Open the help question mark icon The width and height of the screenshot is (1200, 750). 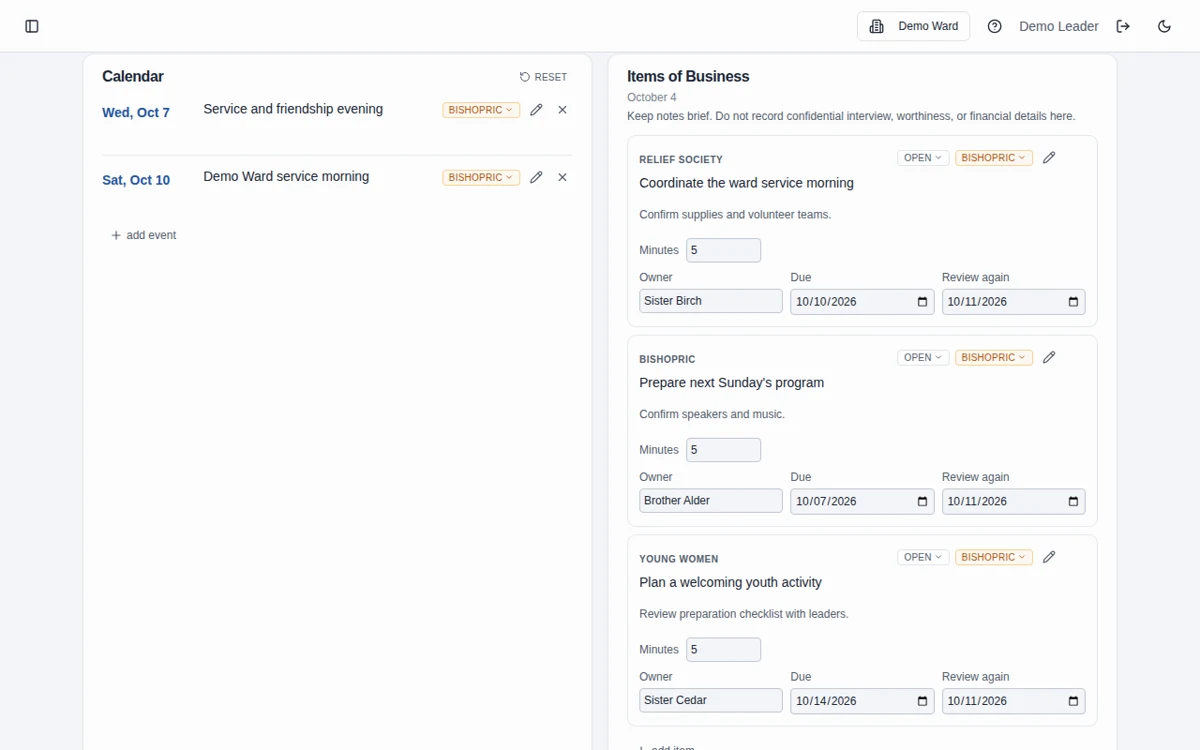994,26
